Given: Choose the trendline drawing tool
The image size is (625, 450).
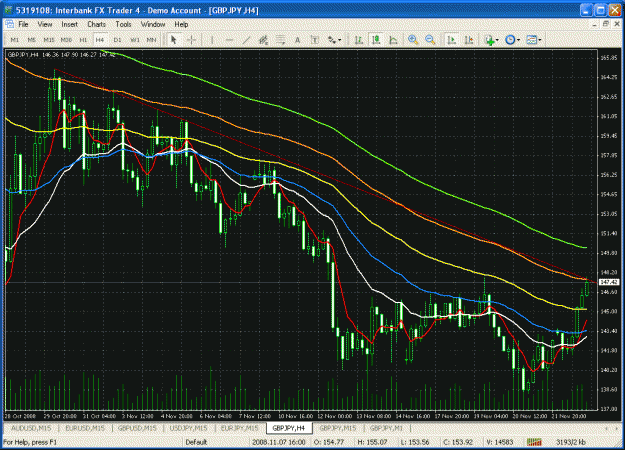Looking at the screenshot, I should (246, 40).
